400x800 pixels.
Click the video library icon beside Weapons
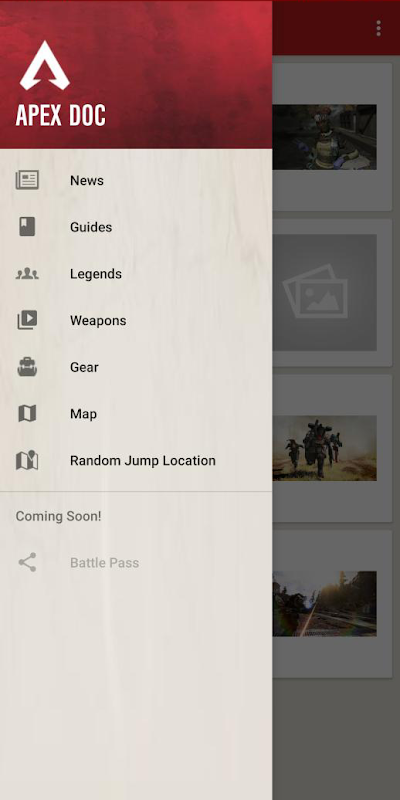click(27, 320)
